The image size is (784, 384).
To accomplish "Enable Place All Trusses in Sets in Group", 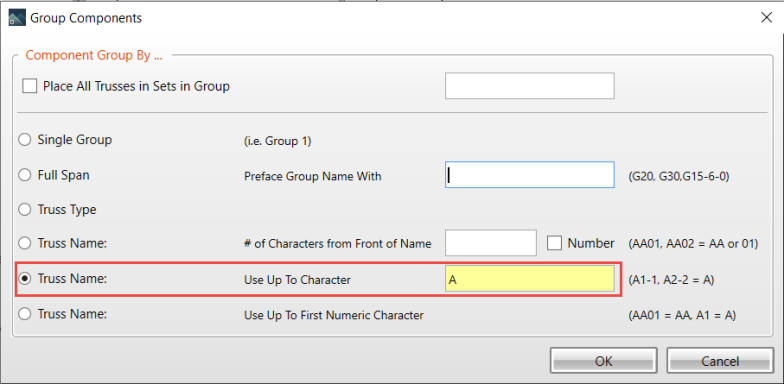I will pyautogui.click(x=30, y=86).
